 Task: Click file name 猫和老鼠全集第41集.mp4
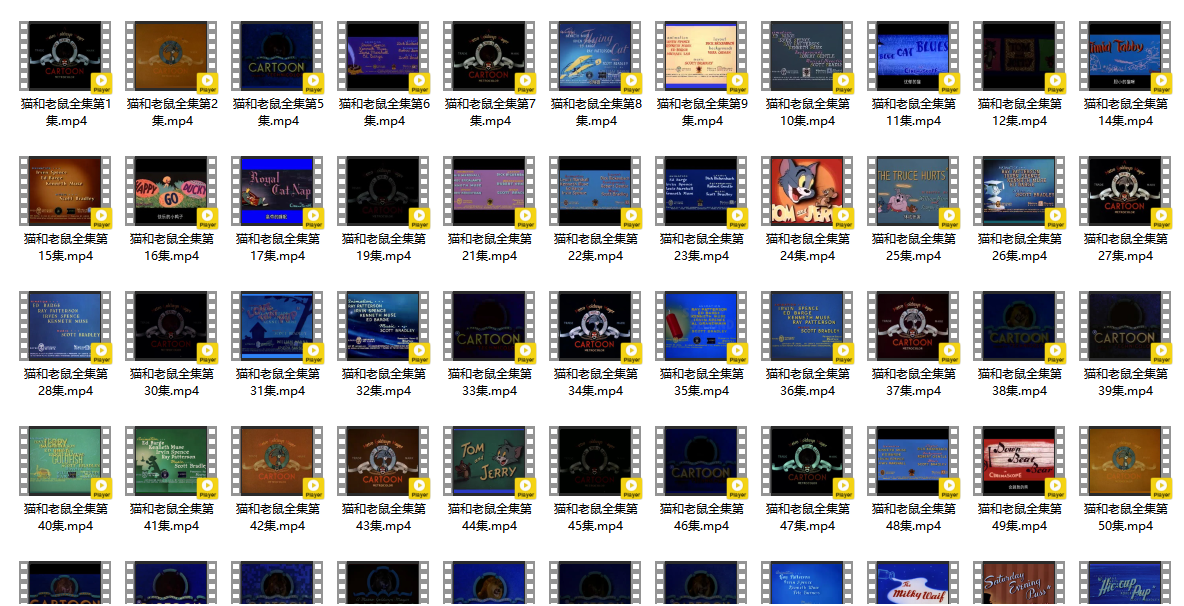pos(171,517)
